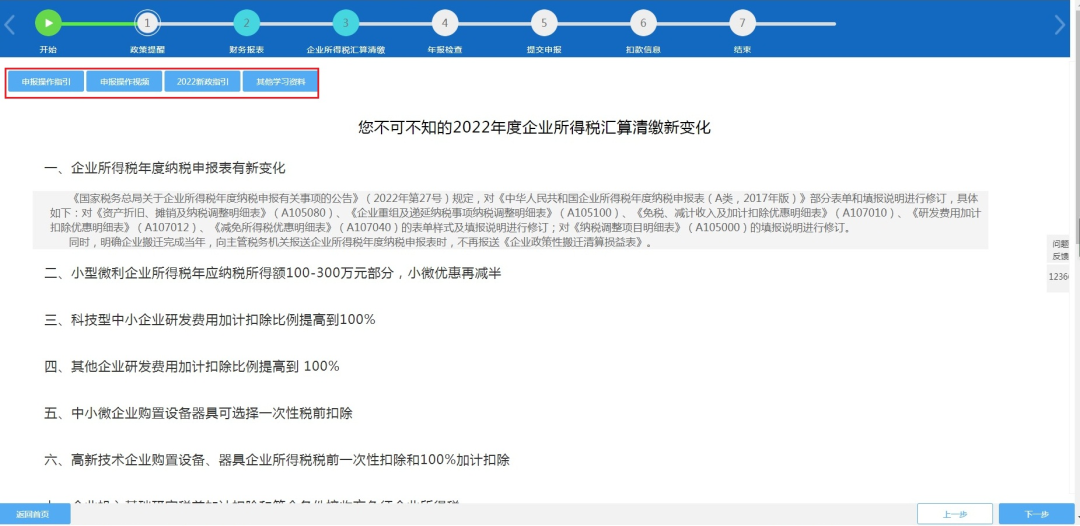Open the 2022新政指引 tab
This screenshot has height=526, width=1080.
(203, 82)
